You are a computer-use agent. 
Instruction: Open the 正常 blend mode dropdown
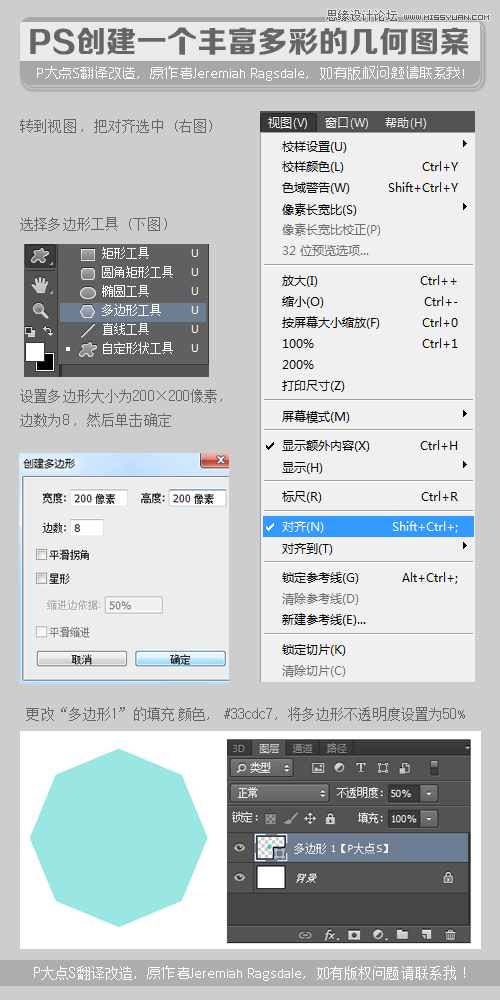(x=279, y=793)
